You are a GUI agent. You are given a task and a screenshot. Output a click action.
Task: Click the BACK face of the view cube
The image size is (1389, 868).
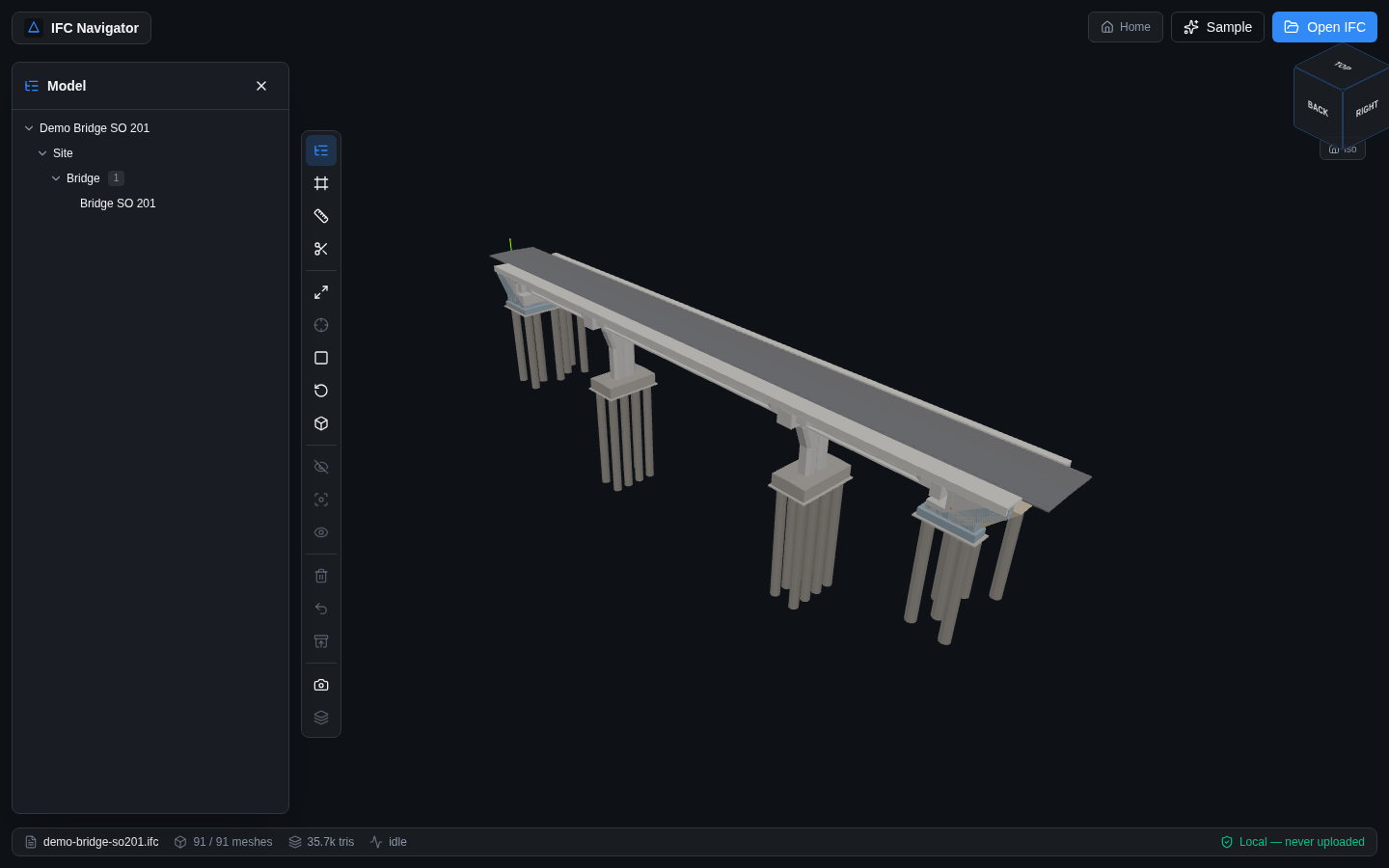point(1318,108)
